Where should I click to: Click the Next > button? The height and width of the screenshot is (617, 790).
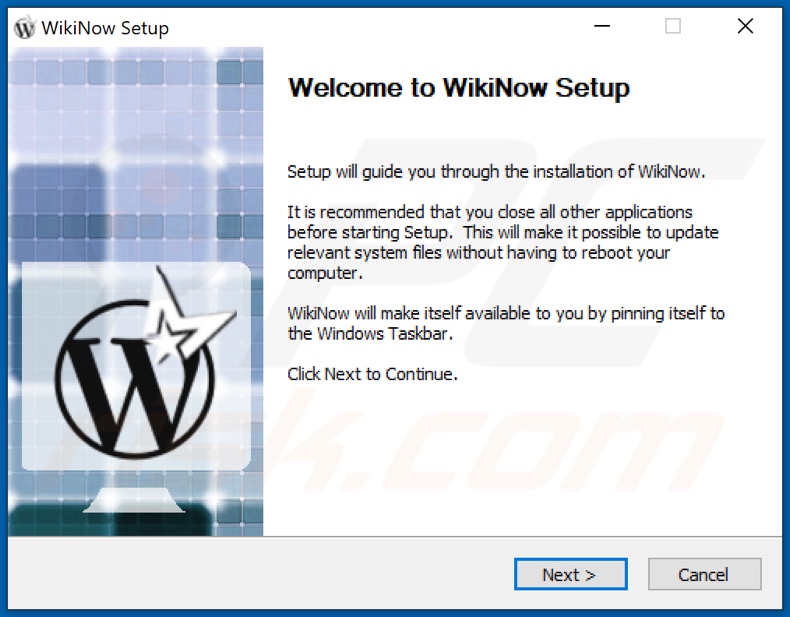[x=570, y=574]
